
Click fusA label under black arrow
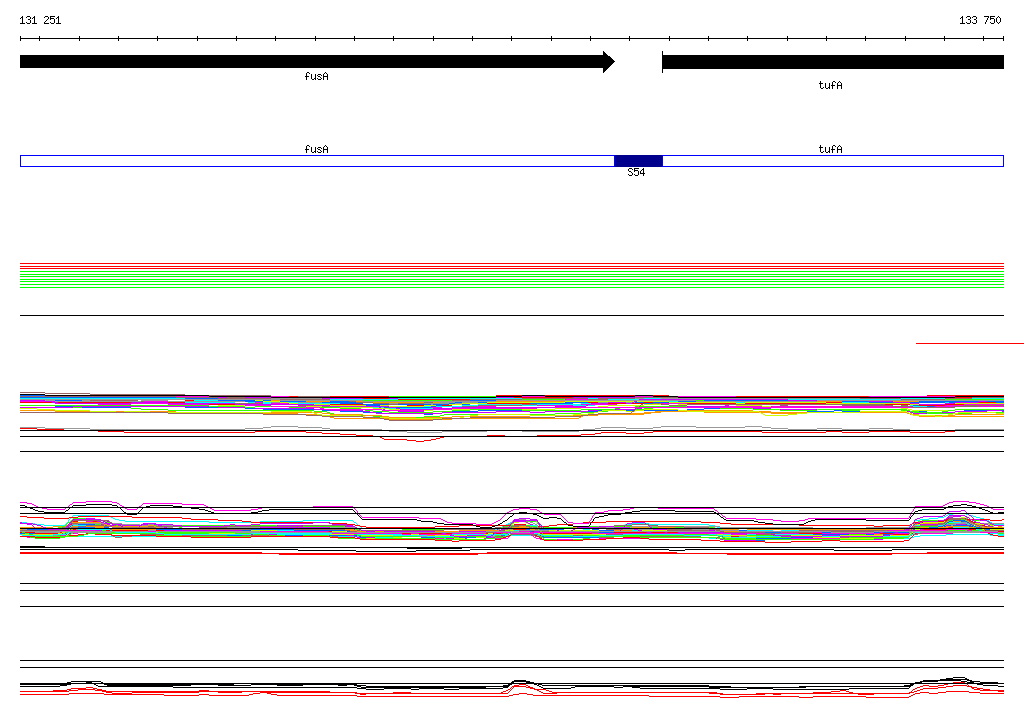tap(317, 76)
